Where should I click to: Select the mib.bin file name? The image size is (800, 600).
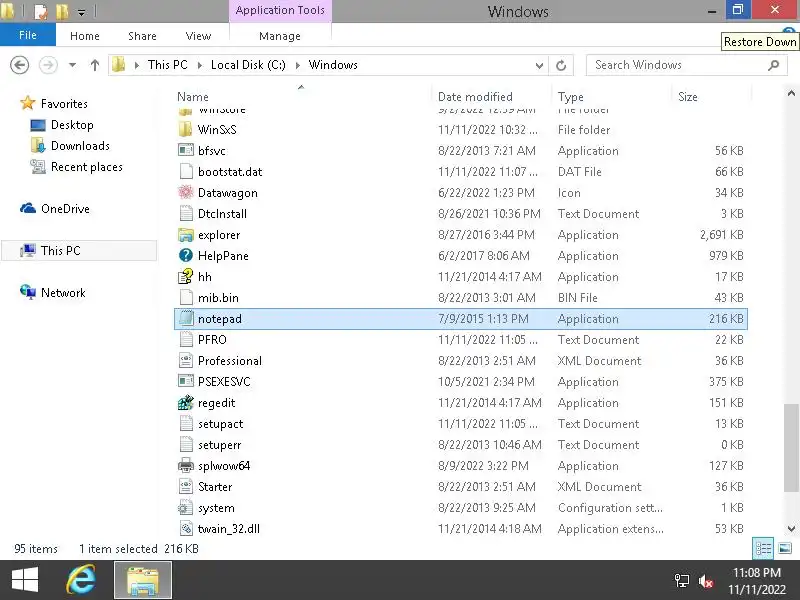218,298
